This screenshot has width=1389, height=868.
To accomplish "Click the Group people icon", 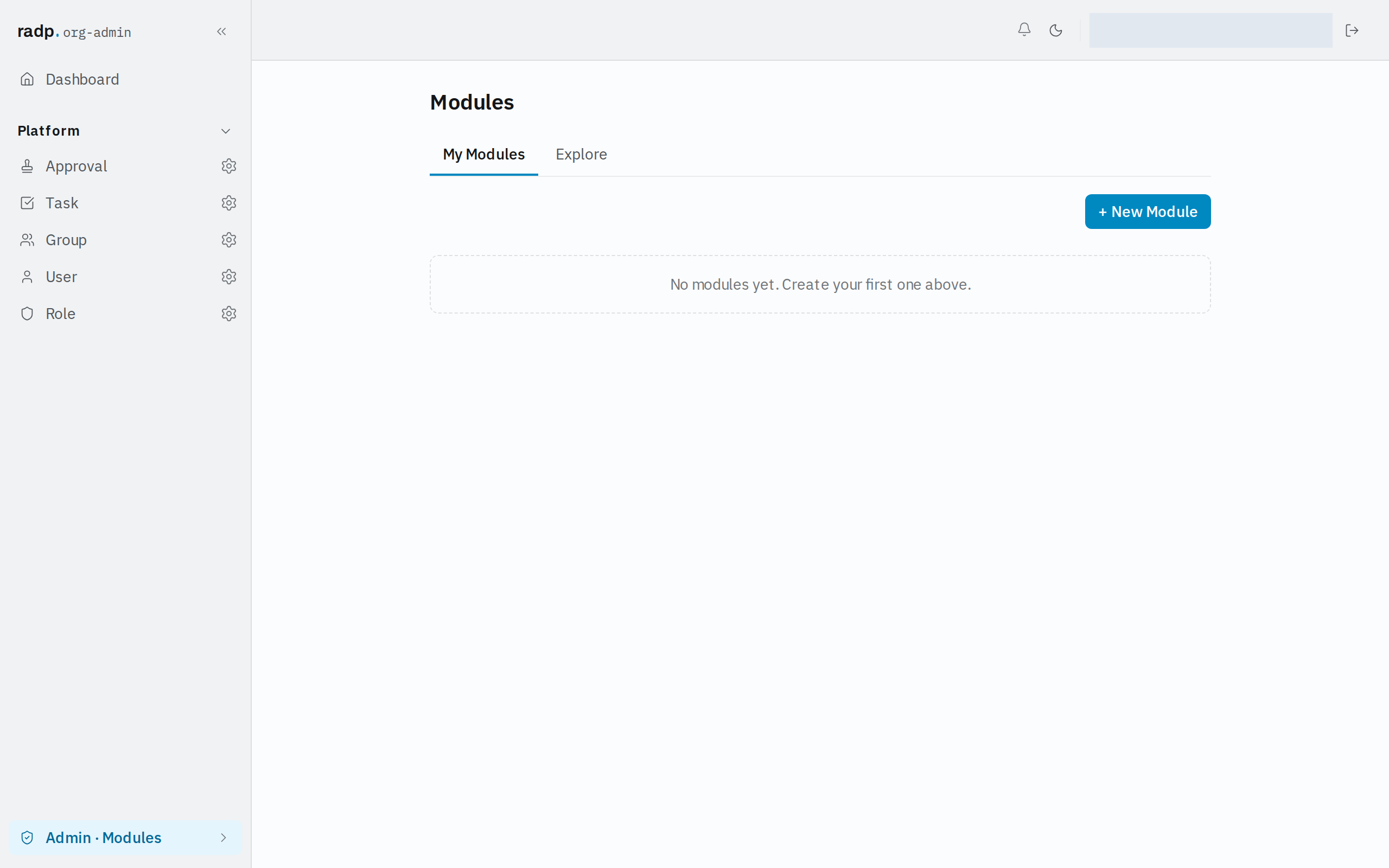I will 27,240.
